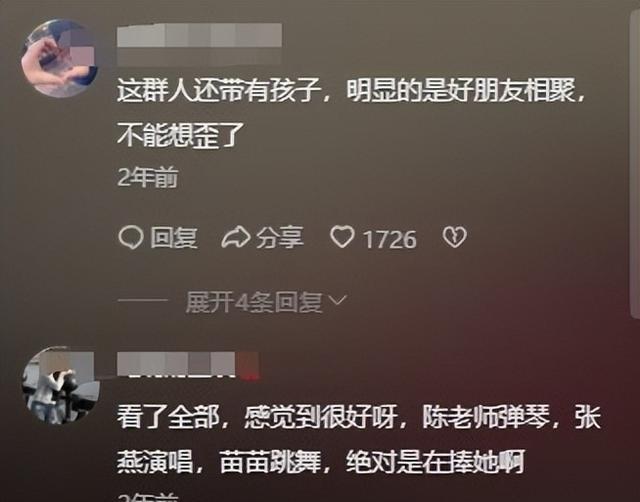Dislike the comment with the broken heart icon
This screenshot has width=640, height=502.
(x=454, y=237)
